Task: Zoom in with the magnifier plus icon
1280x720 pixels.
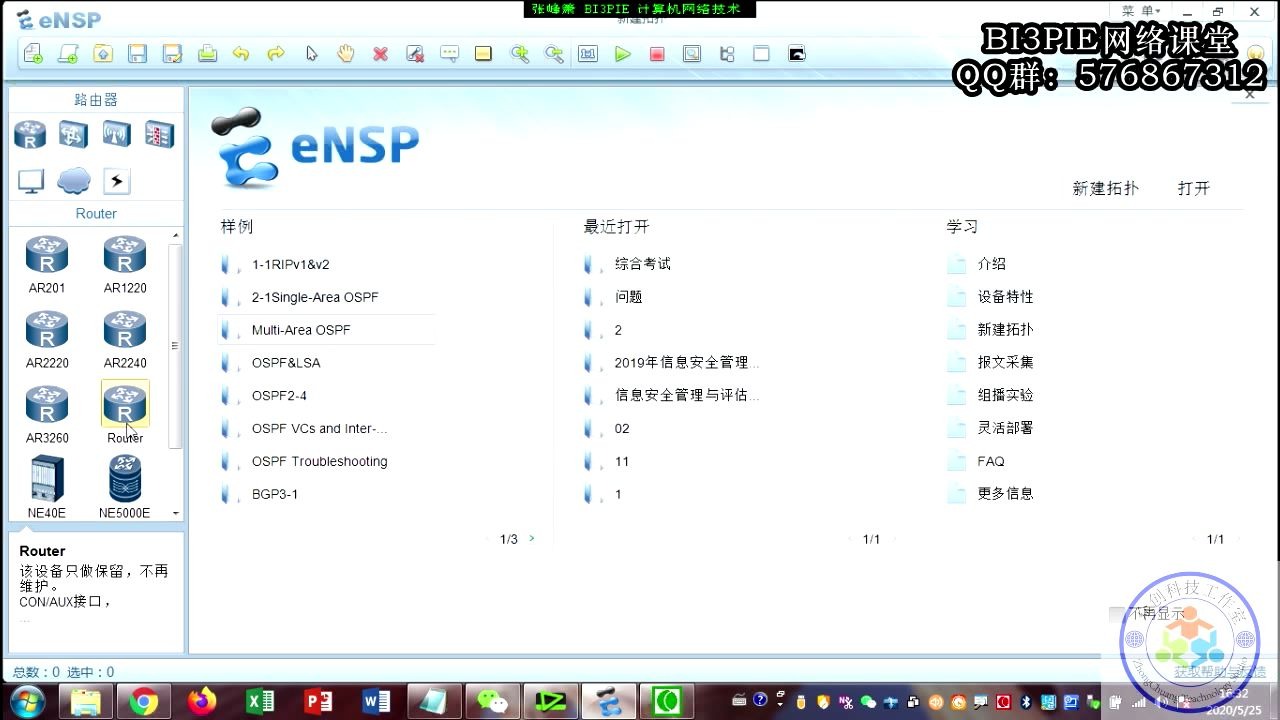Action: tap(519, 54)
